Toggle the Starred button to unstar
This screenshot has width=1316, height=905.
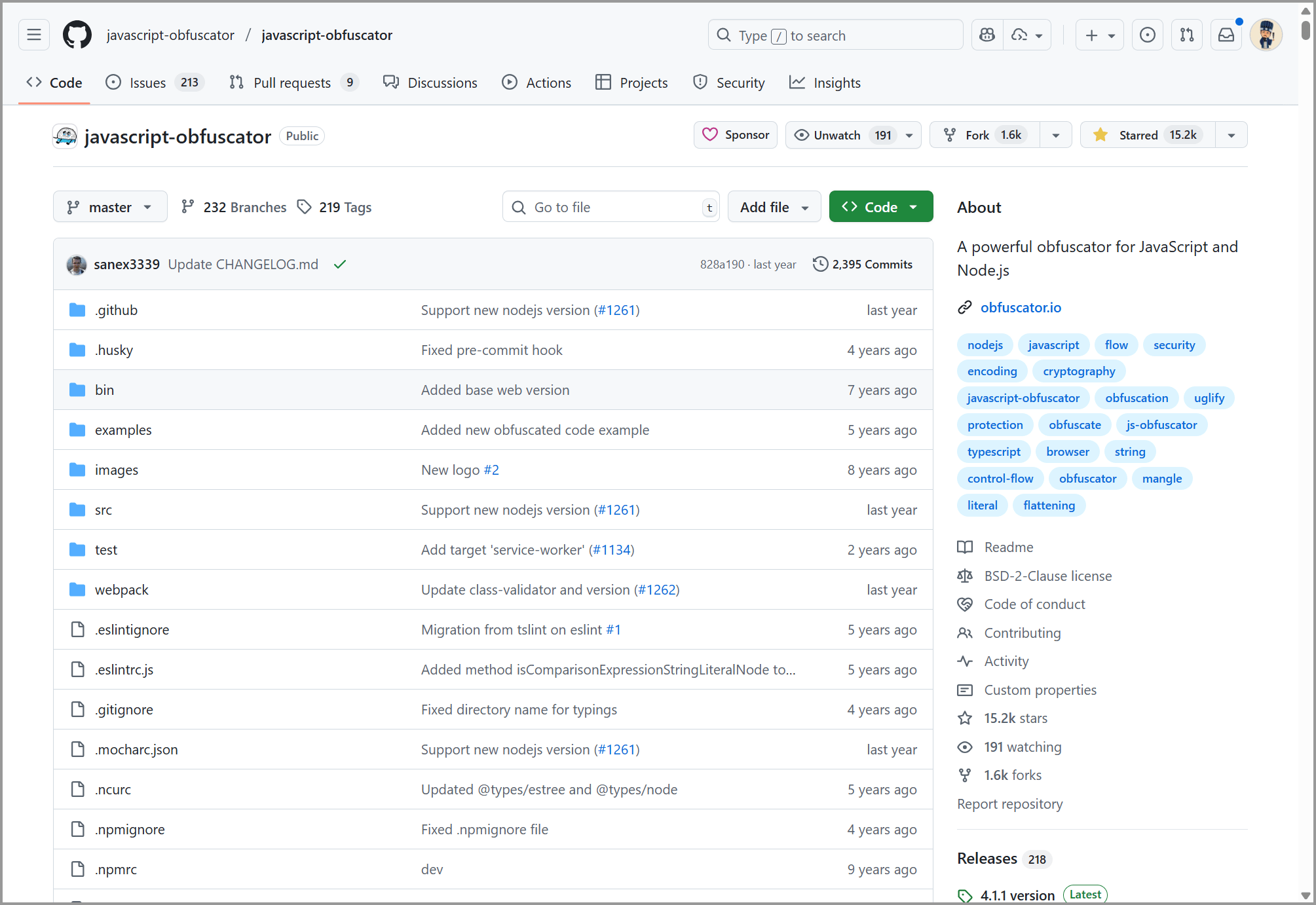1148,135
